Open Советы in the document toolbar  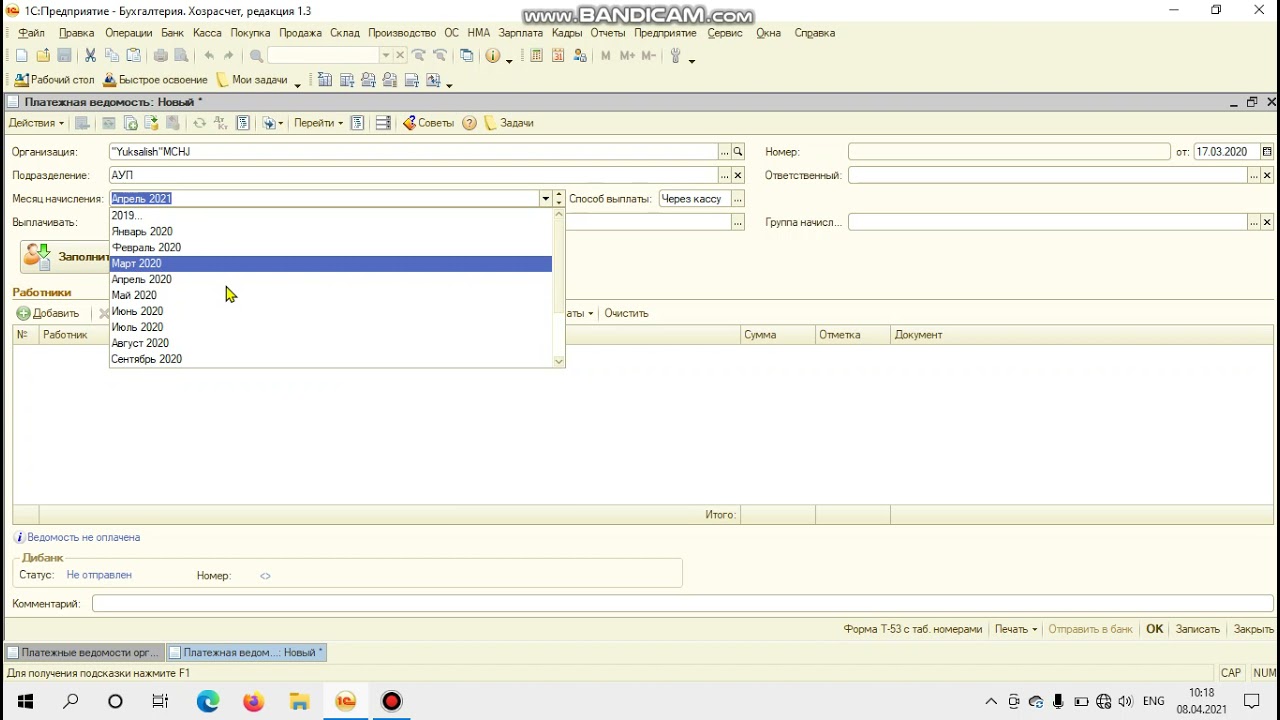click(x=428, y=123)
